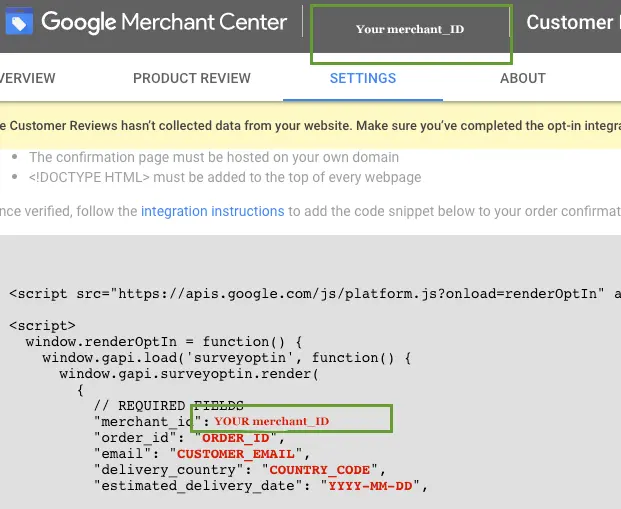
Task: Click the window.renderOptIn function code line
Action: [x=164, y=342]
